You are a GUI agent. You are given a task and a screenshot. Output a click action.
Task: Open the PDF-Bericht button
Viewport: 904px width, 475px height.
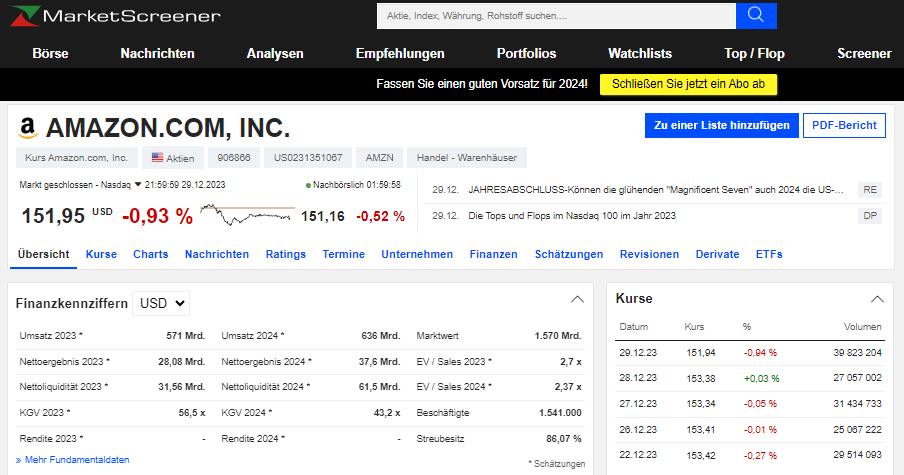[844, 126]
